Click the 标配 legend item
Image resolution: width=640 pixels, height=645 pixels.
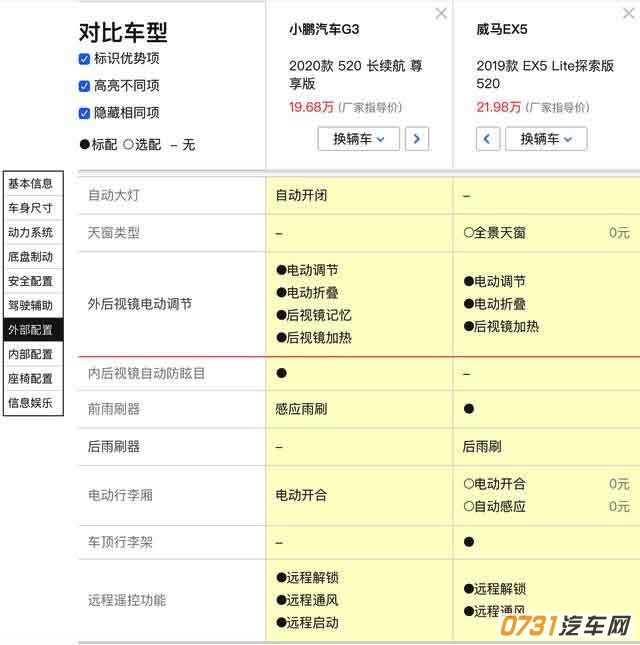point(99,144)
